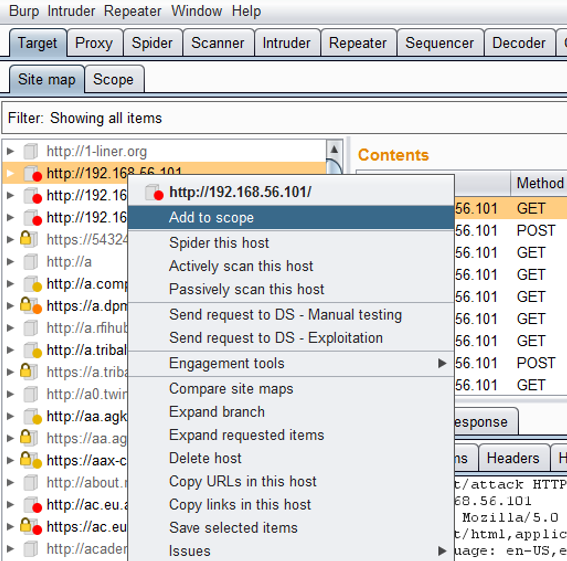Choose Delete host
This screenshot has height=561, width=567.
pyautogui.click(x=291, y=458)
